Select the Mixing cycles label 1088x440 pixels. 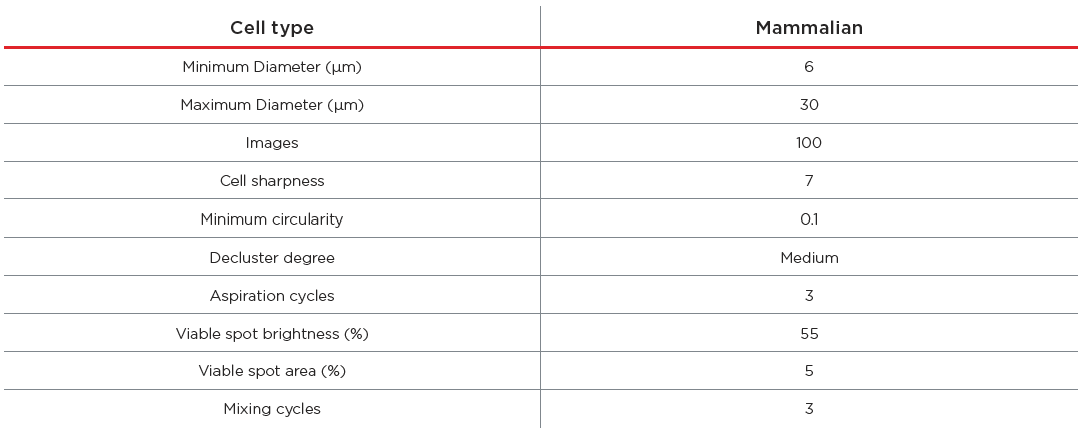(272, 409)
